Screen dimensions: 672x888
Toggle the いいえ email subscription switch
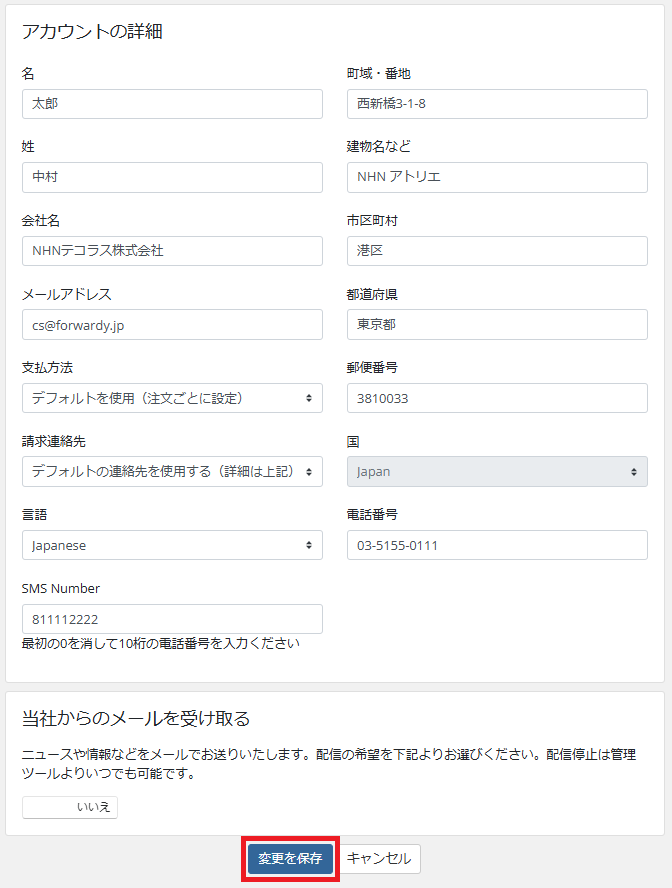(x=70, y=807)
